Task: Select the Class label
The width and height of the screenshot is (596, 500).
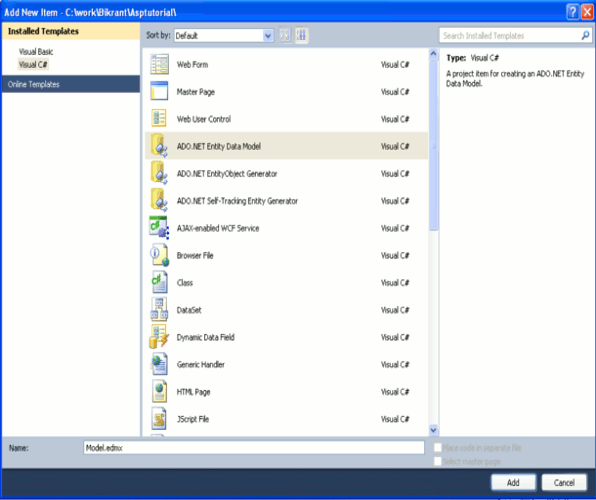Action: [x=185, y=283]
